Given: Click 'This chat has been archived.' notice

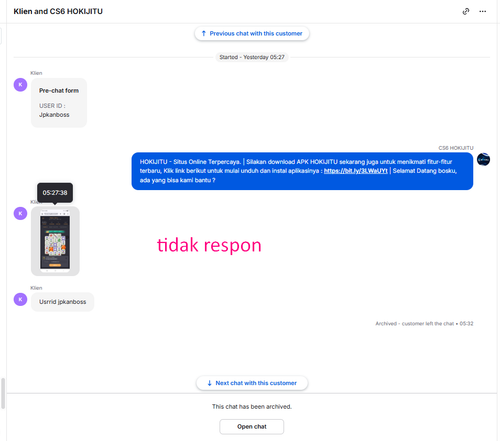Looking at the screenshot, I should pos(252,407).
